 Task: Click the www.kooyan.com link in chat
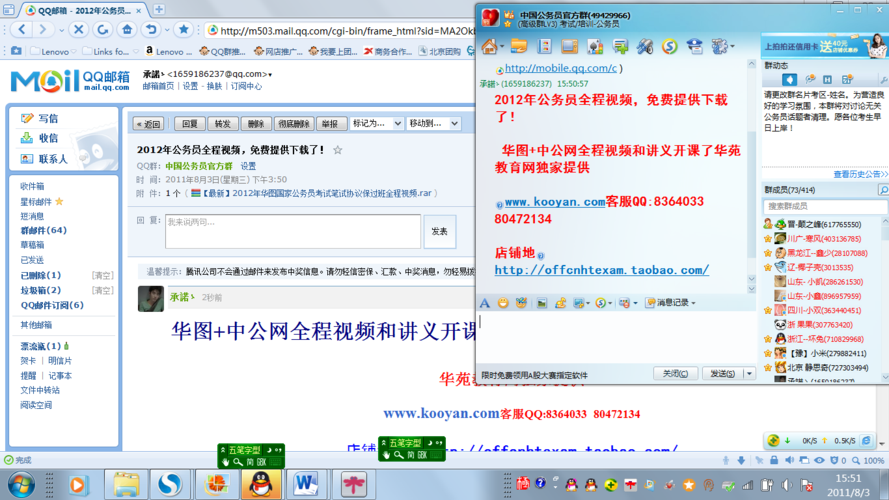[554, 202]
